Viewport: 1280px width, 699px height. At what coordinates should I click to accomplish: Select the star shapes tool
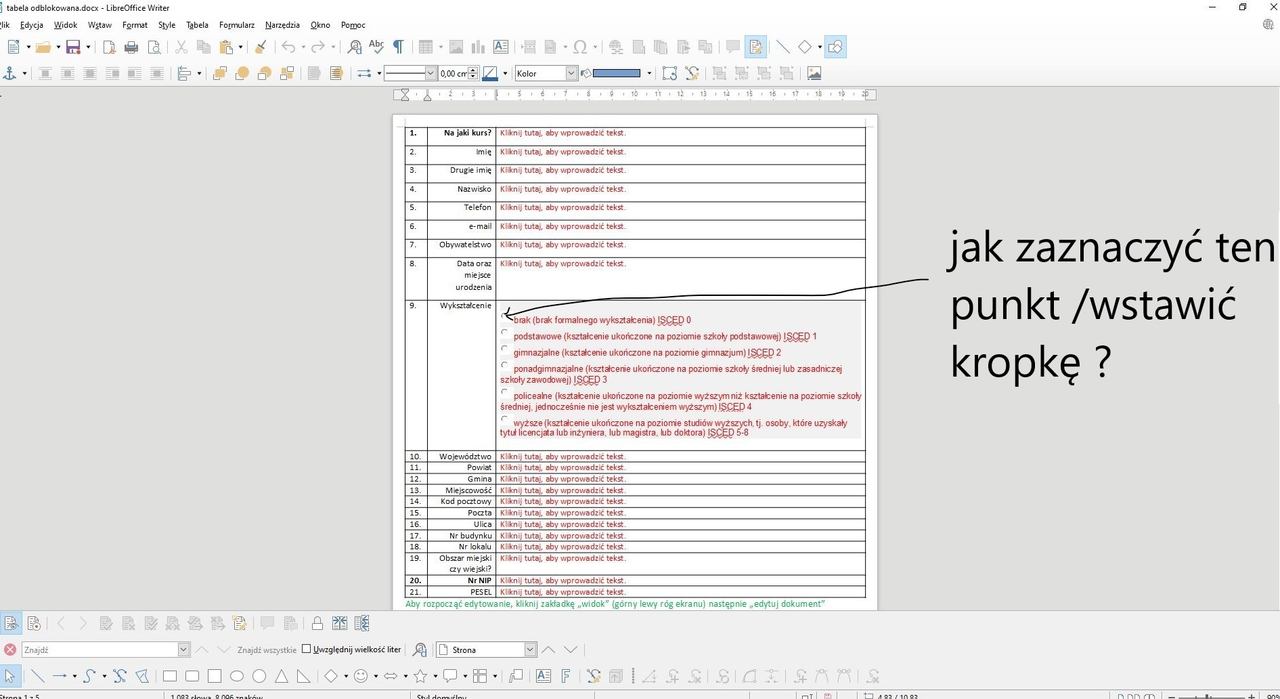tap(421, 676)
